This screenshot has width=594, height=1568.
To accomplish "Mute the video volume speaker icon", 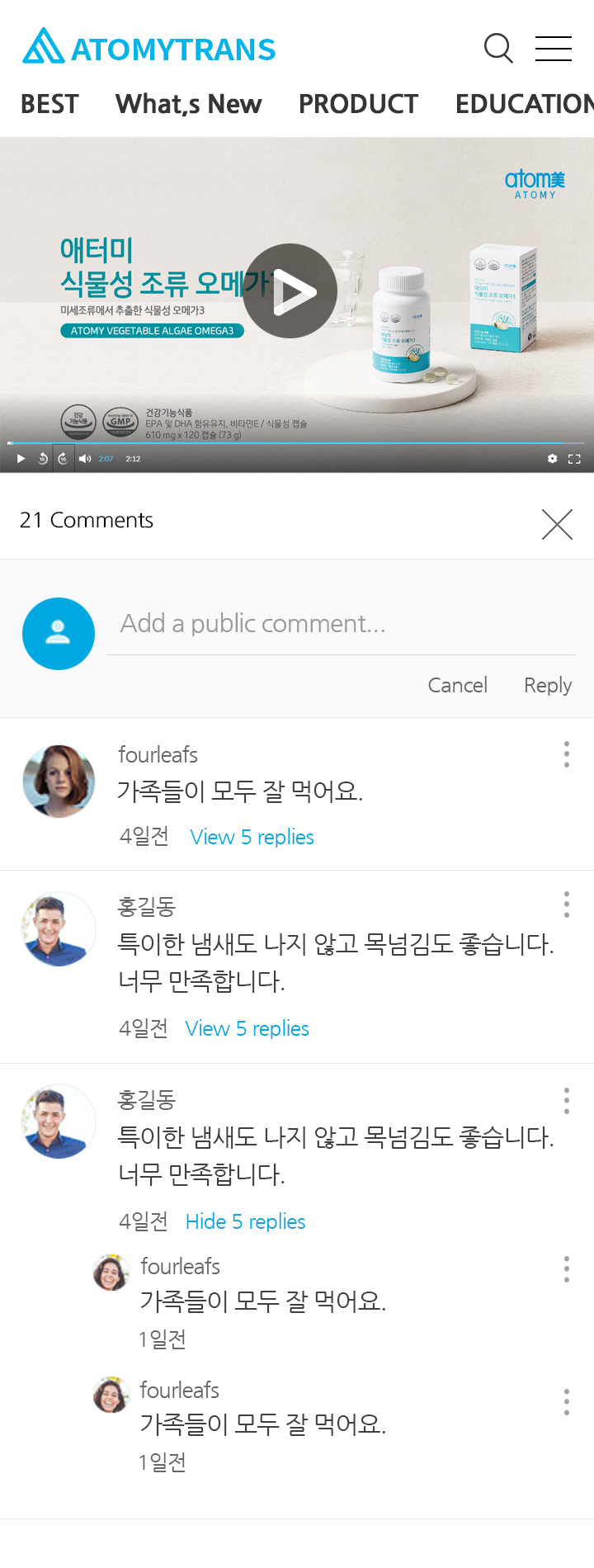I will tap(85, 459).
